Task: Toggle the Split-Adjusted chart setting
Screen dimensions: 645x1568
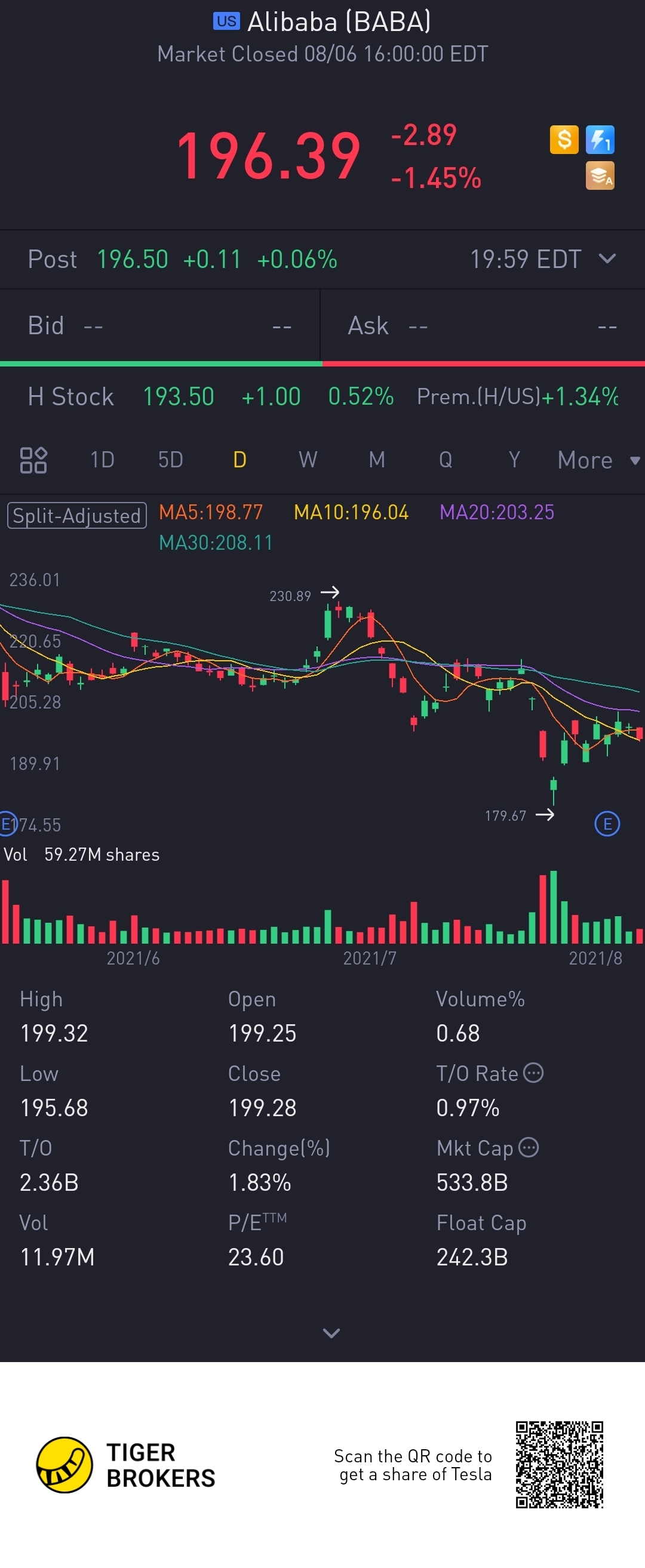Action: pos(76,516)
